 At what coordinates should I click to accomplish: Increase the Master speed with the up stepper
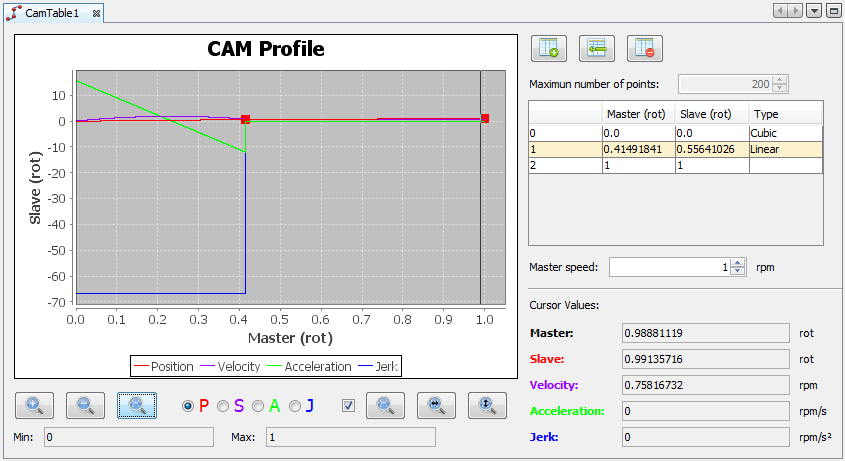click(738, 263)
